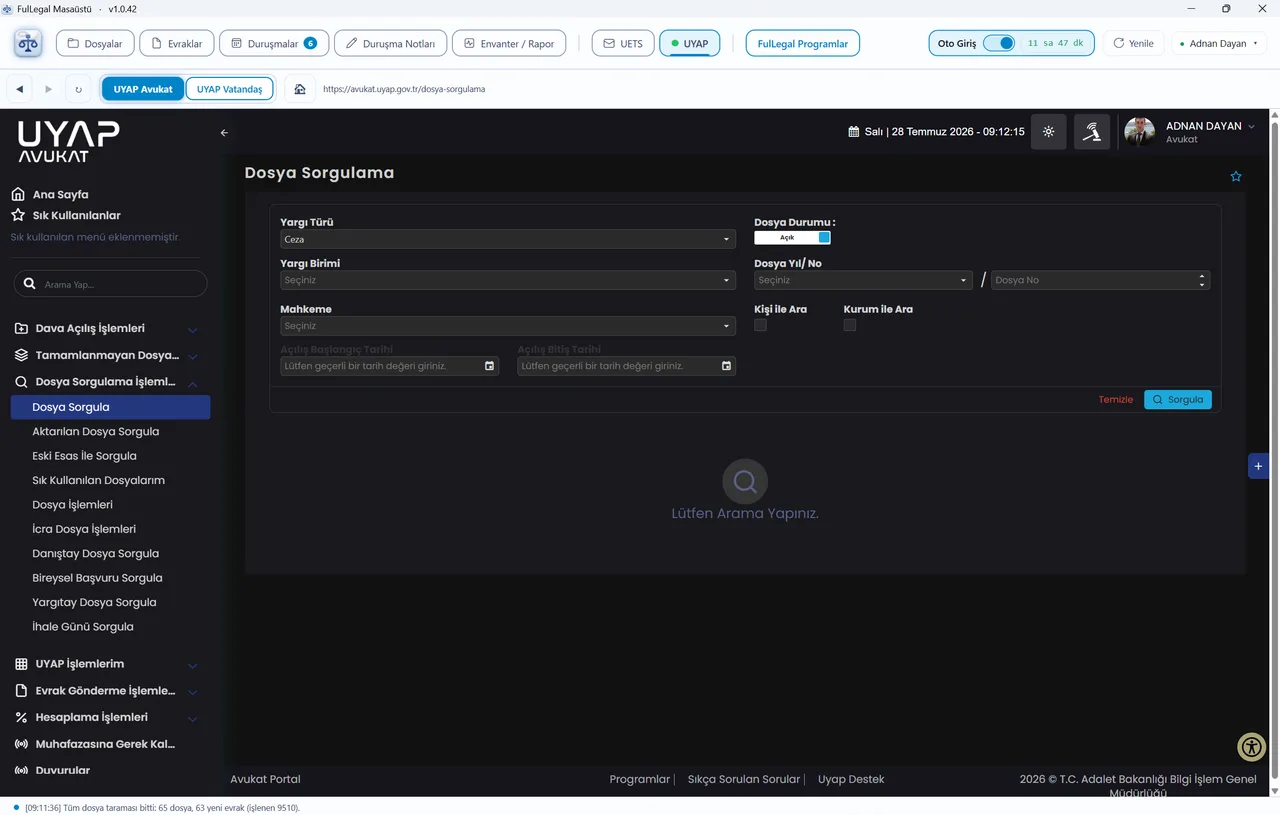
Task: Check the Kişi ile Ara checkbox
Action: [760, 325]
